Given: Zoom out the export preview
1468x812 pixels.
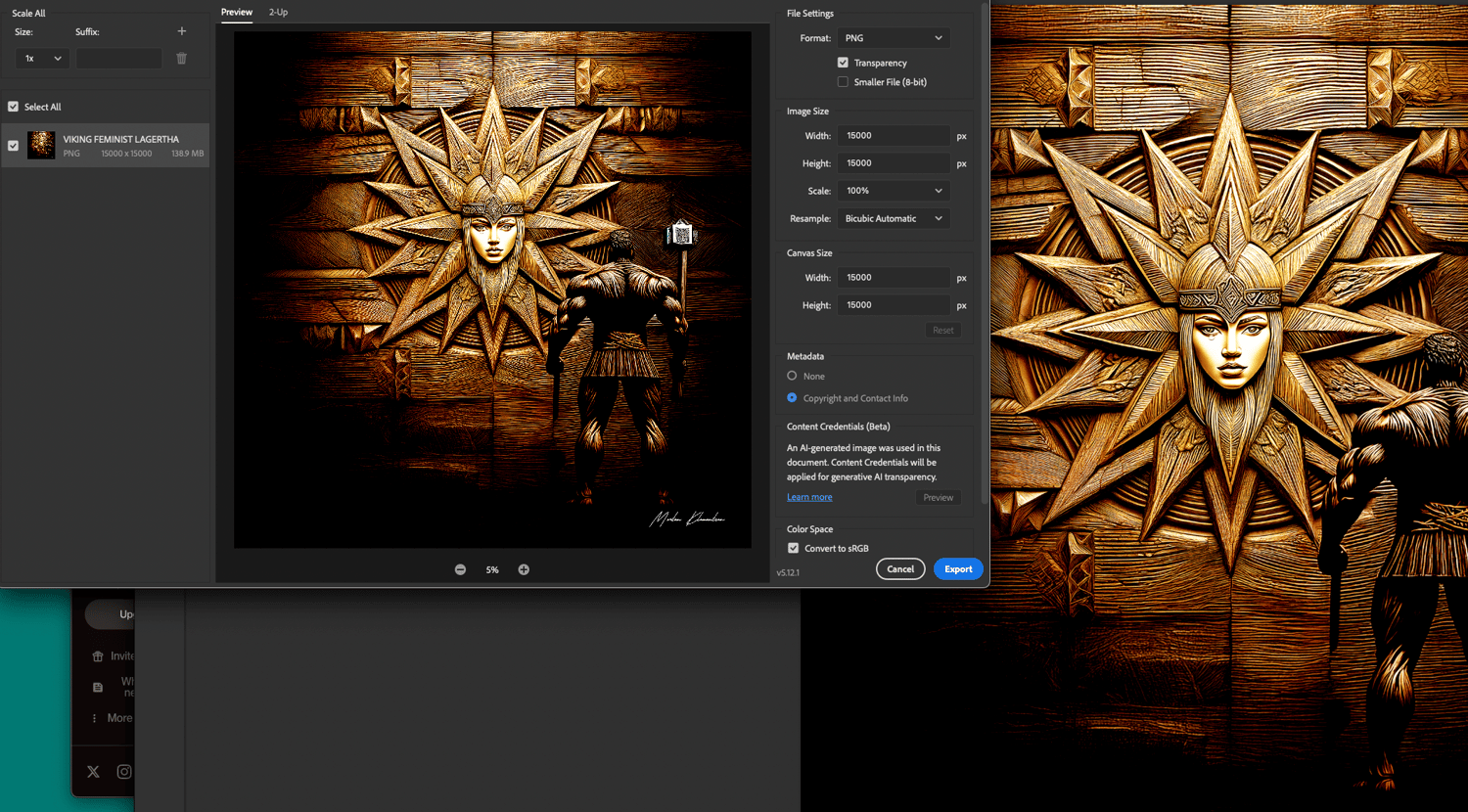Looking at the screenshot, I should tap(460, 569).
